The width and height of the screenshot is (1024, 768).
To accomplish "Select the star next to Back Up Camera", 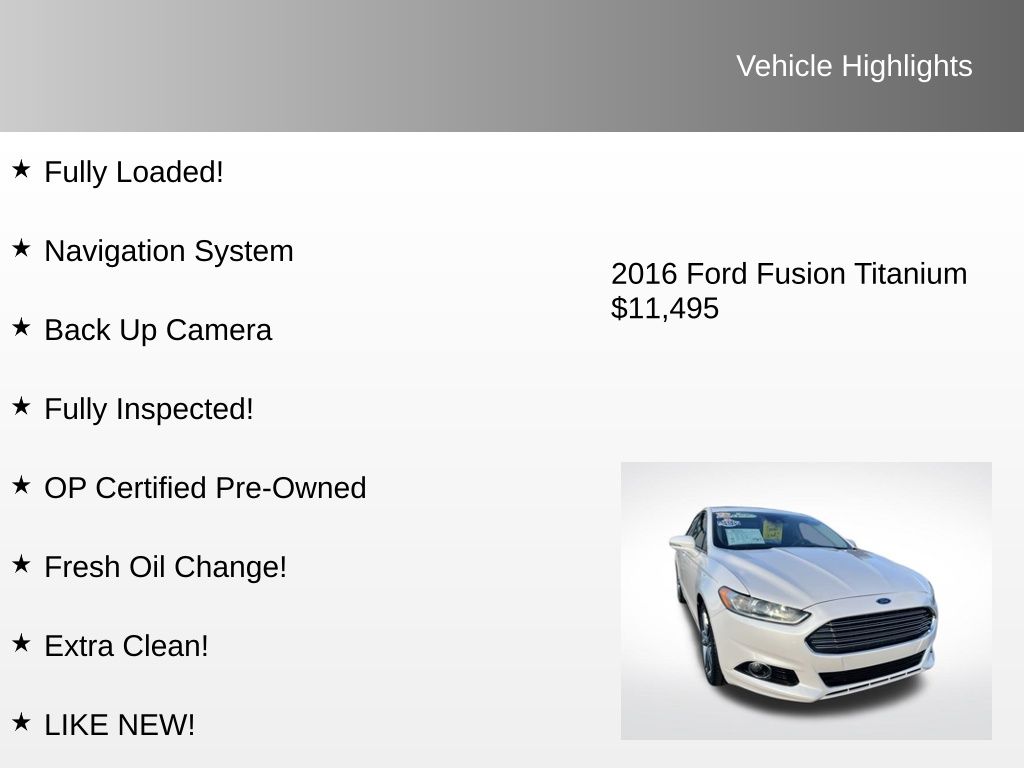I will click(21, 327).
